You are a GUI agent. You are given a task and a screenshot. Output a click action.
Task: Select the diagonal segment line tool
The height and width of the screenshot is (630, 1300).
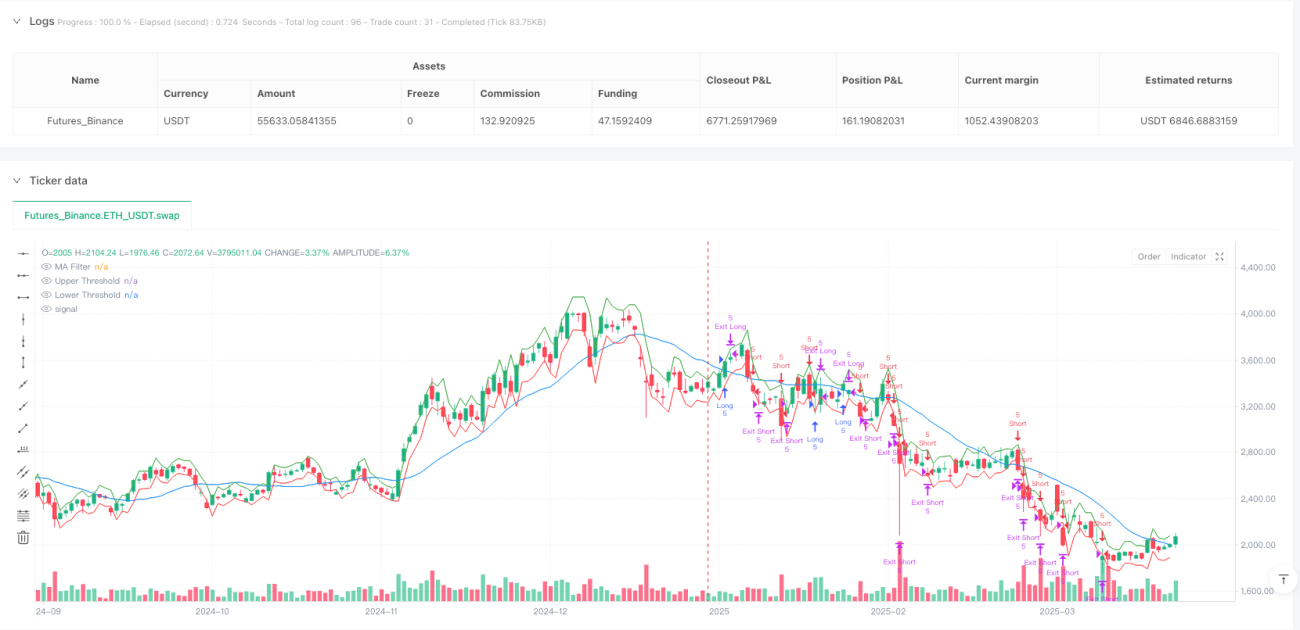point(23,428)
